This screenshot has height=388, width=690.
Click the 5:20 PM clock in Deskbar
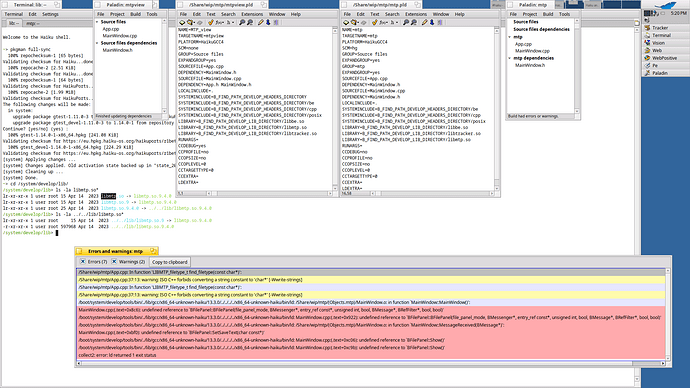(x=679, y=13)
